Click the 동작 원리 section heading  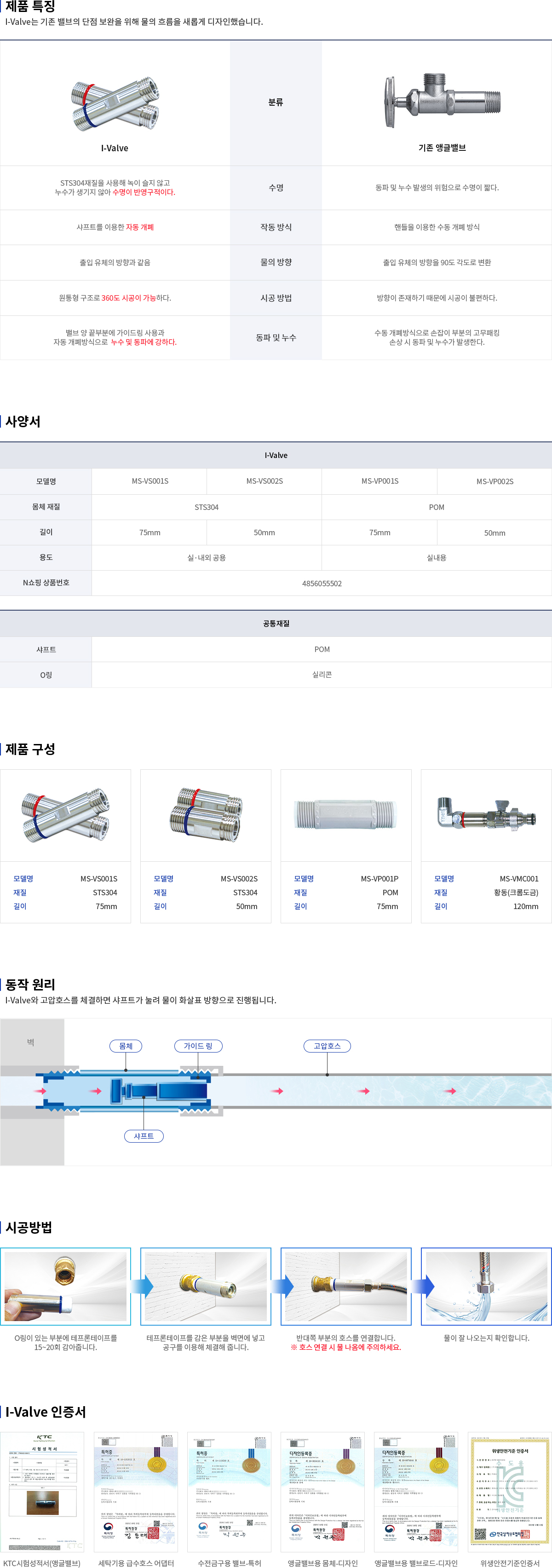pos(30,984)
